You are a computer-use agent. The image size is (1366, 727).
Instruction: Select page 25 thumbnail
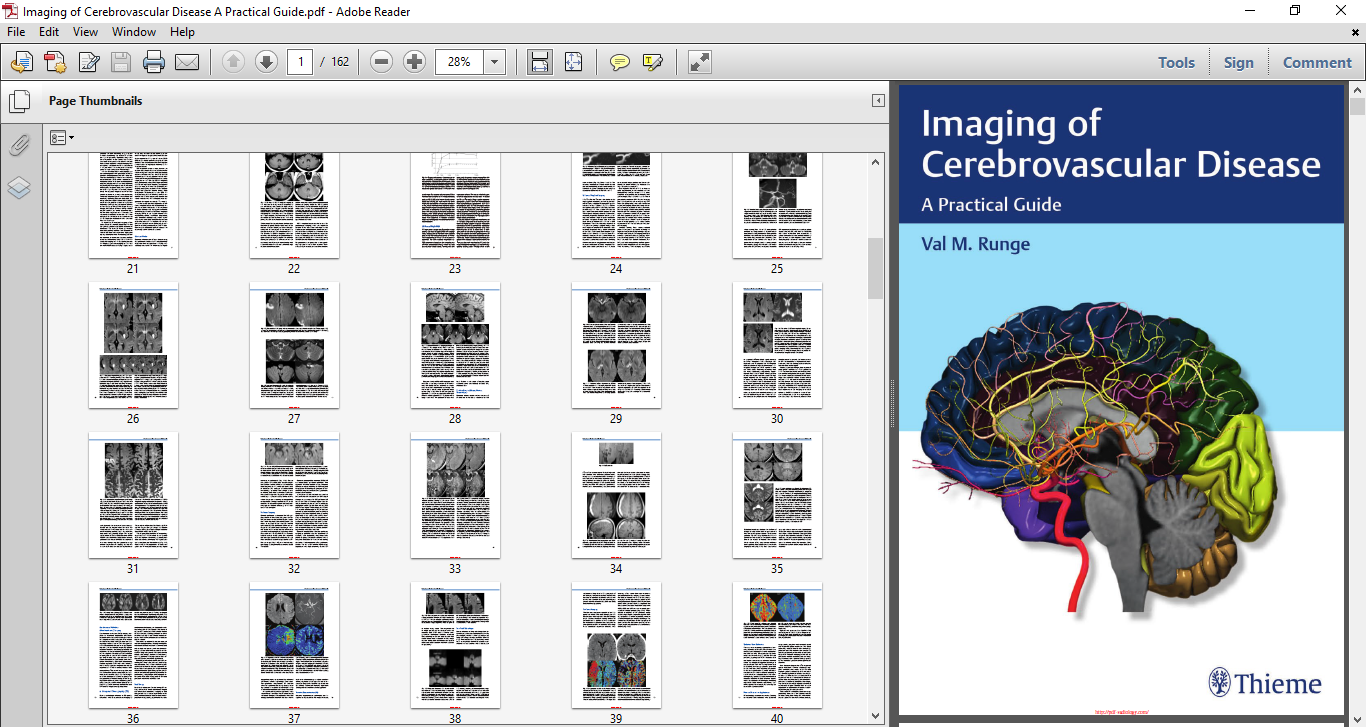pos(777,205)
